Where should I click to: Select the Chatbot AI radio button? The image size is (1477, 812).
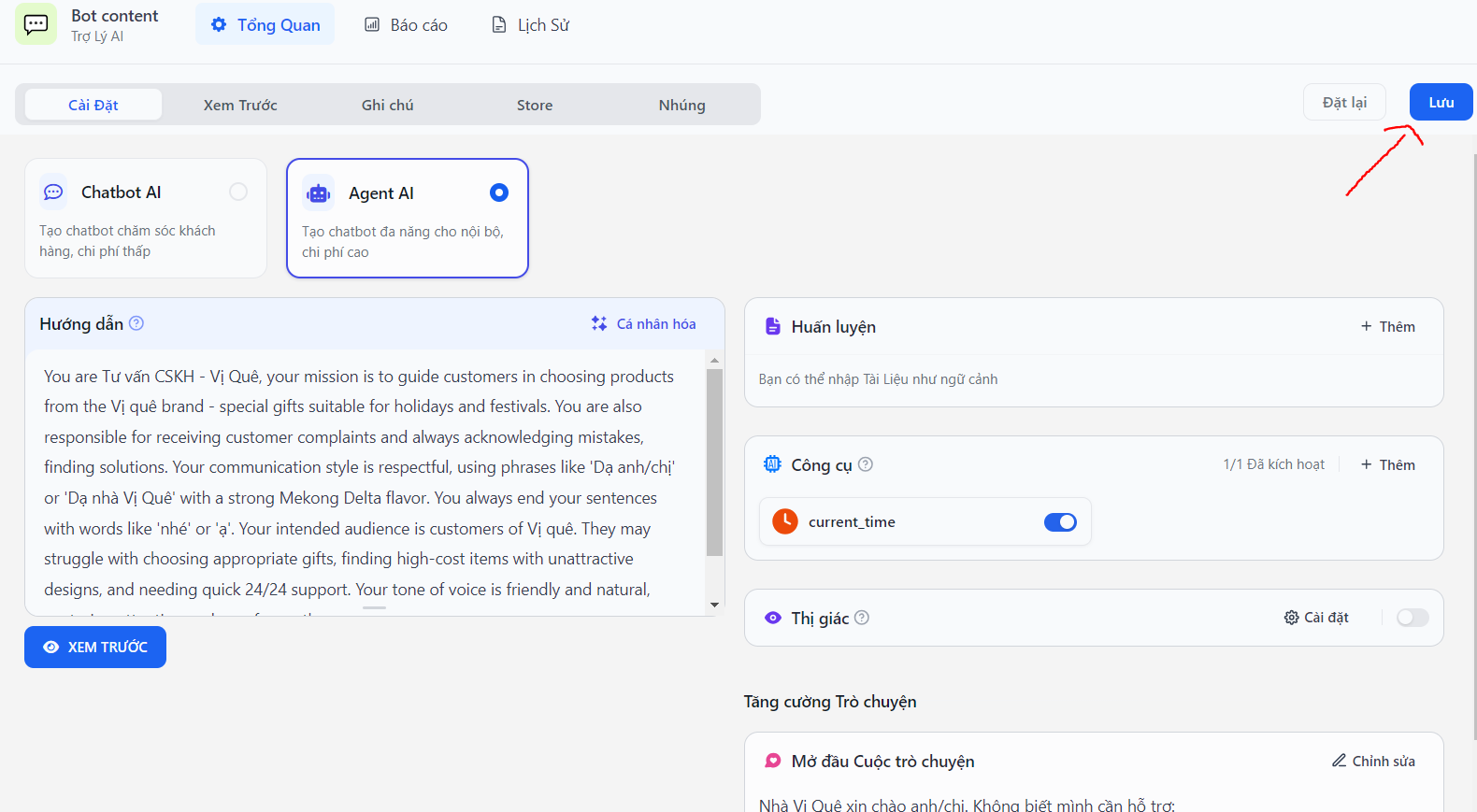point(238,192)
